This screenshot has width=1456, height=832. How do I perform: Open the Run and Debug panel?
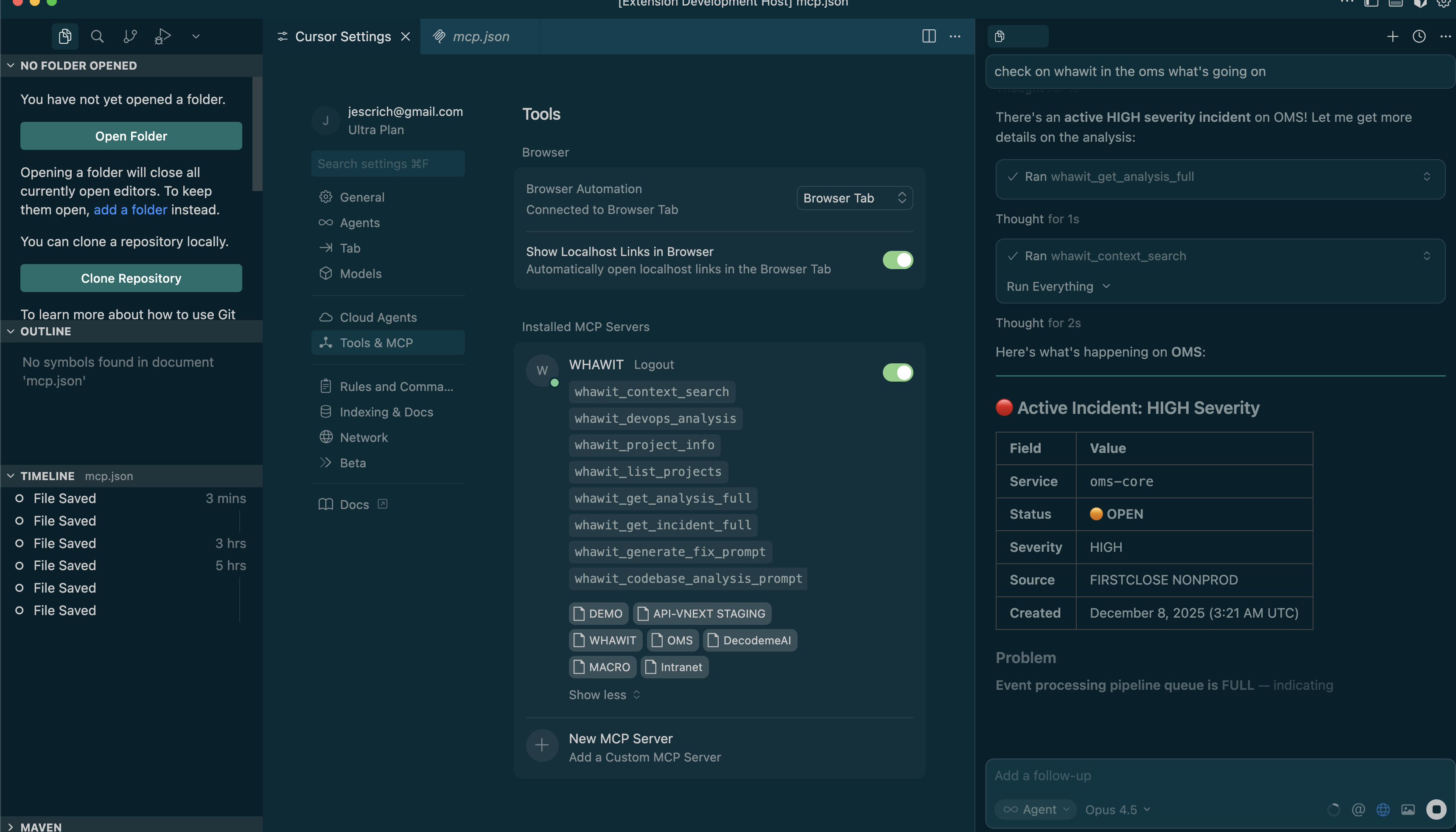(162, 36)
